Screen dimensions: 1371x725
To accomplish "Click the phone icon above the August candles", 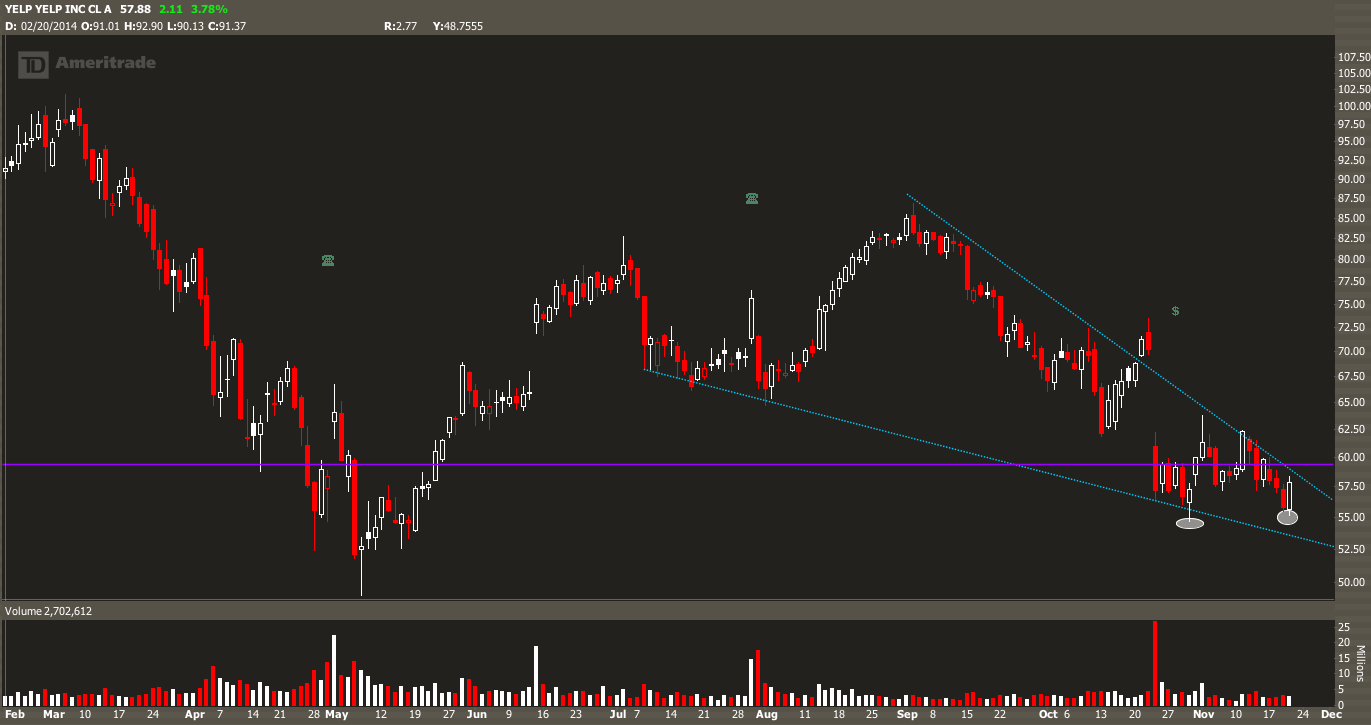I will click(x=752, y=199).
